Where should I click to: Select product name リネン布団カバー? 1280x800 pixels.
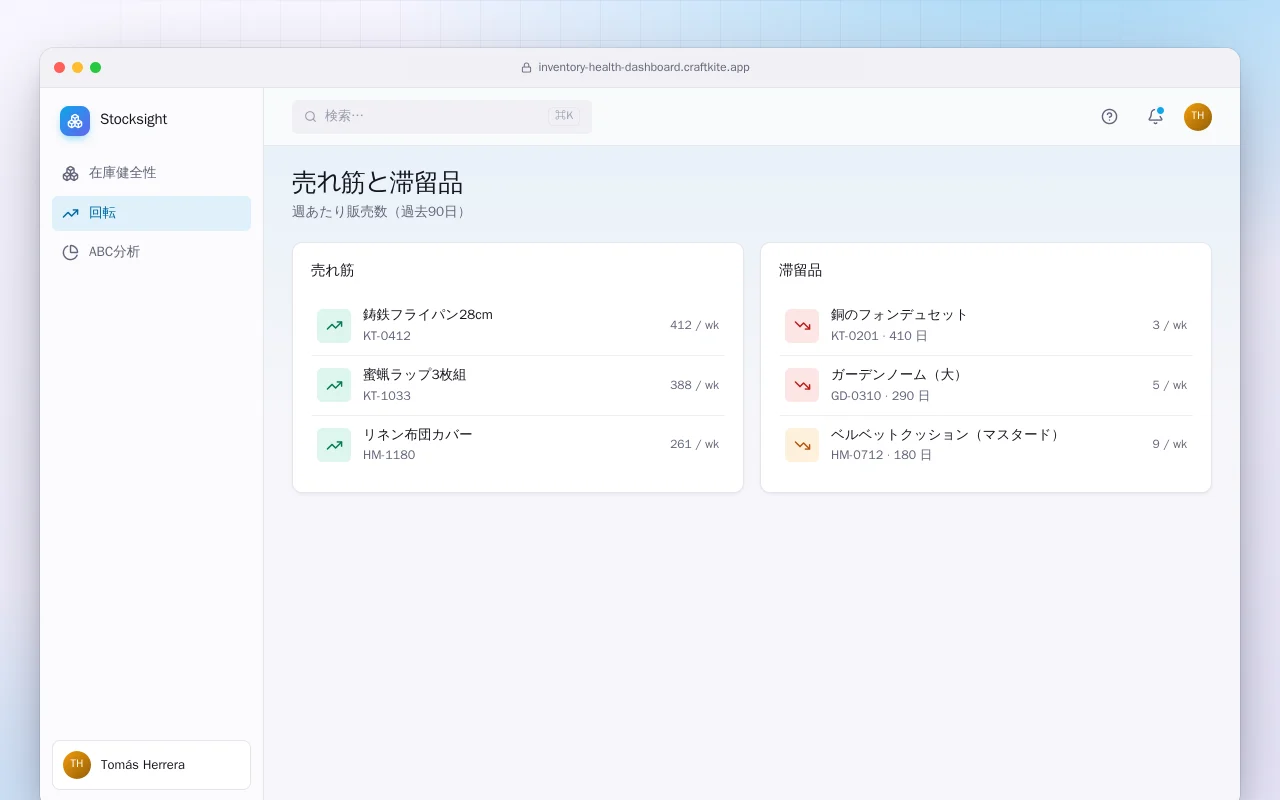tap(418, 435)
